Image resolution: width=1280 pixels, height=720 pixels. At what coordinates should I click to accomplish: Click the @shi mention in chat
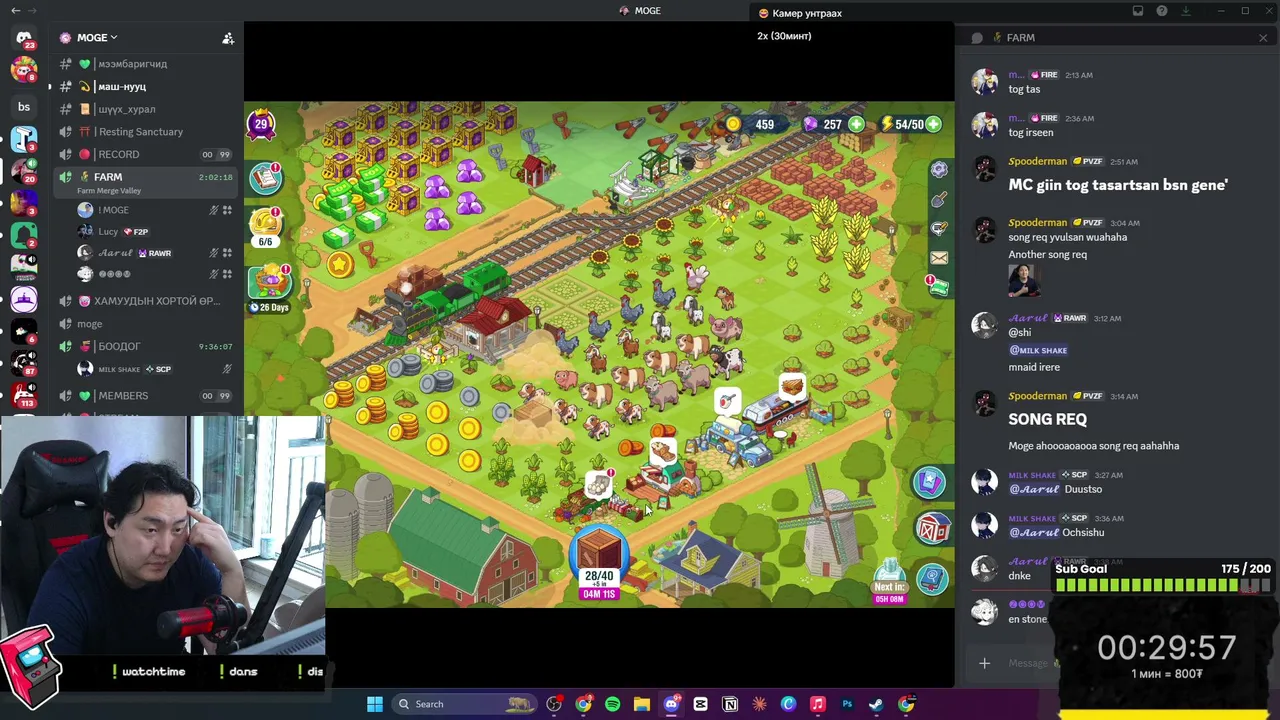pos(1020,333)
